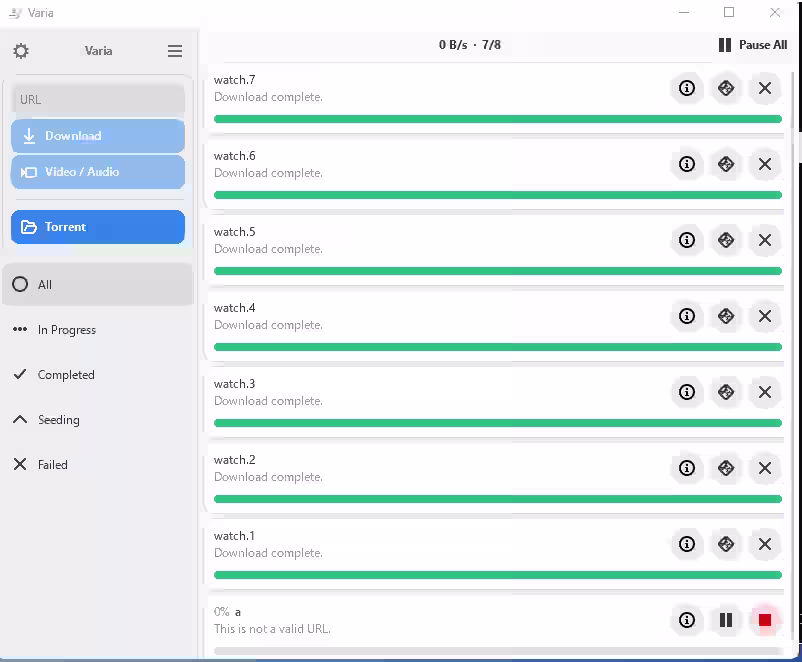Switch to the Completed filter

(x=98, y=375)
